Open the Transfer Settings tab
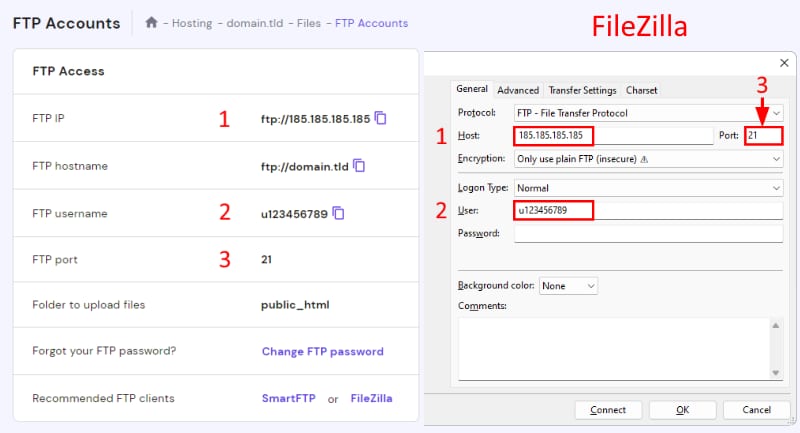This screenshot has height=433, width=800. pos(581,90)
